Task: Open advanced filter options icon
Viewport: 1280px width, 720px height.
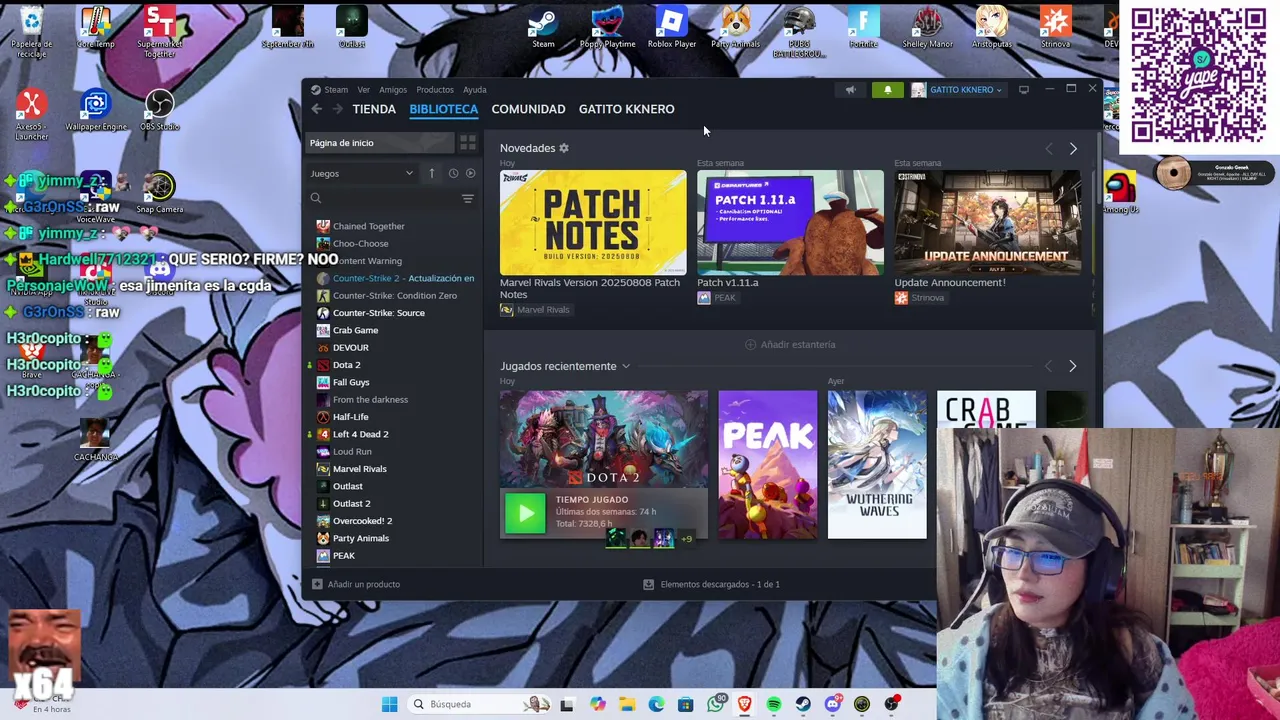Action: click(467, 199)
